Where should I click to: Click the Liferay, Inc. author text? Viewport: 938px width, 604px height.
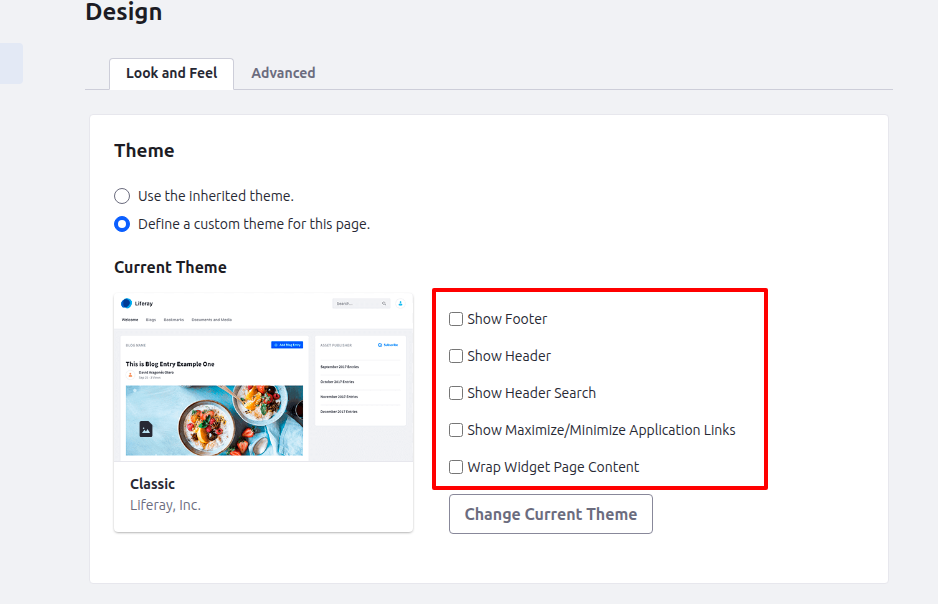tap(166, 505)
